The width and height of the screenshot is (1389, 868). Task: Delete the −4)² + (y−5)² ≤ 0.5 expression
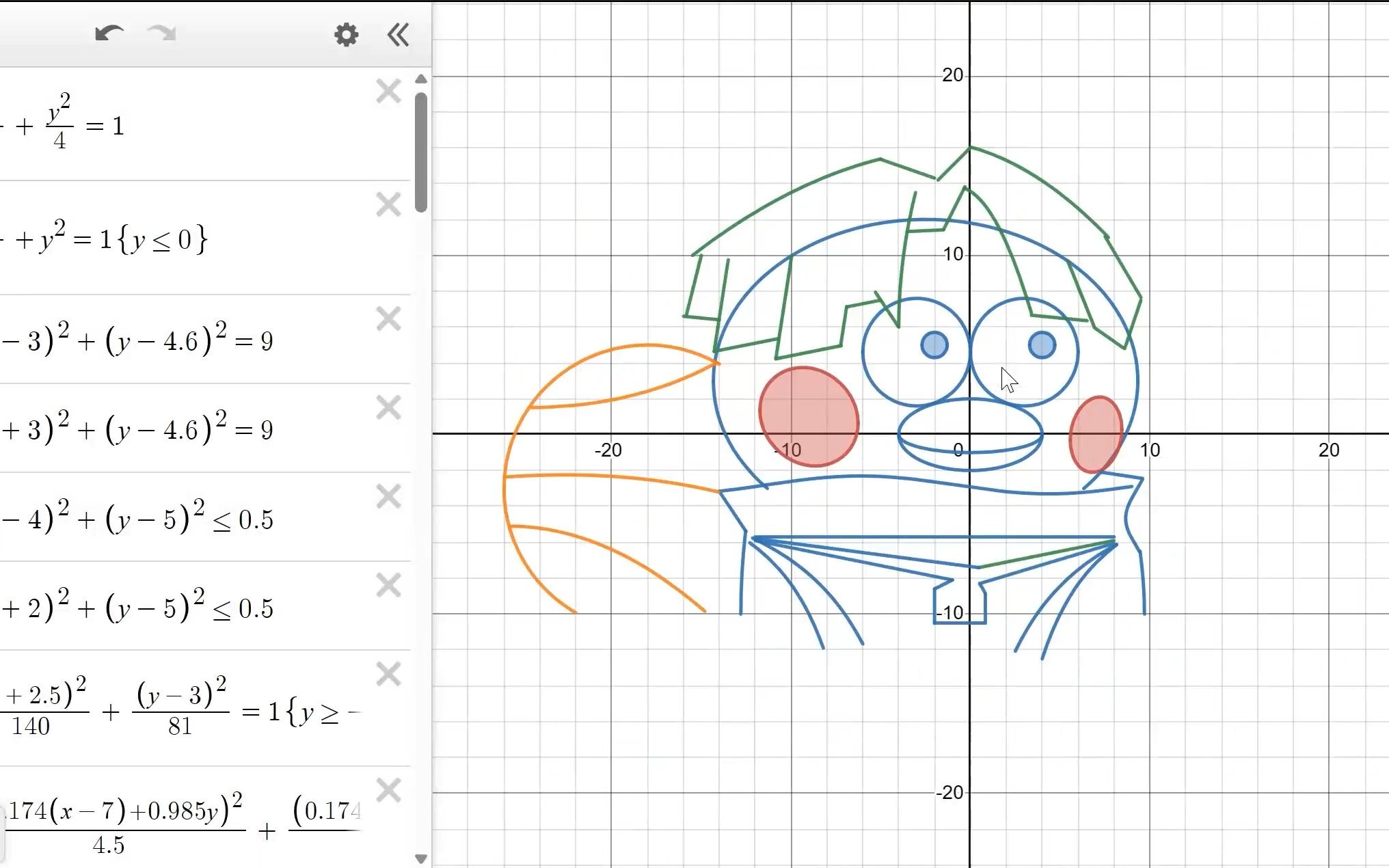pyautogui.click(x=388, y=496)
